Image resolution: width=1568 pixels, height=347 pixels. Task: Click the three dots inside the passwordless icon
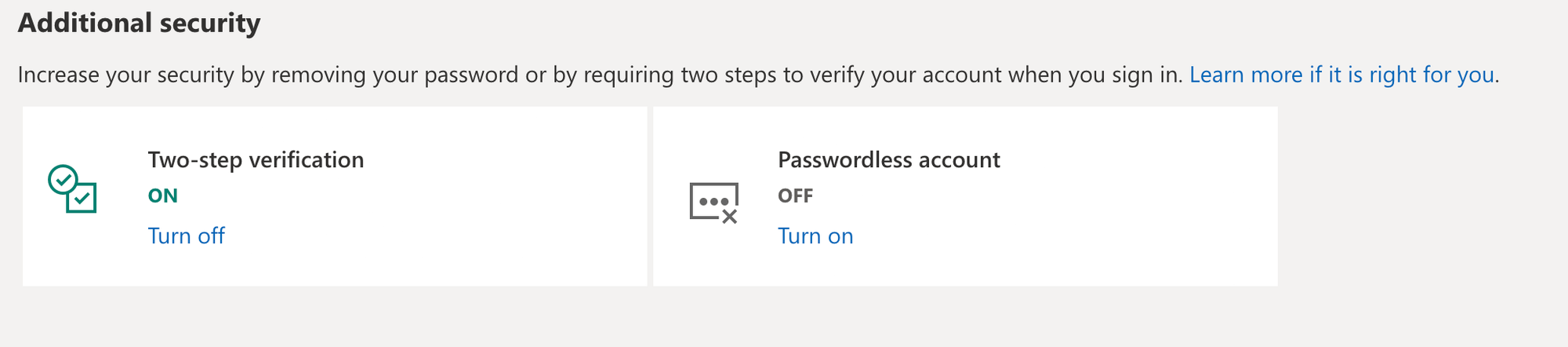[713, 201]
